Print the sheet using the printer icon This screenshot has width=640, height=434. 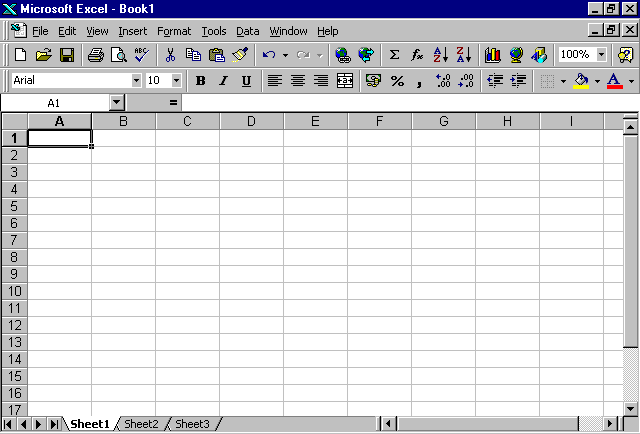click(96, 54)
